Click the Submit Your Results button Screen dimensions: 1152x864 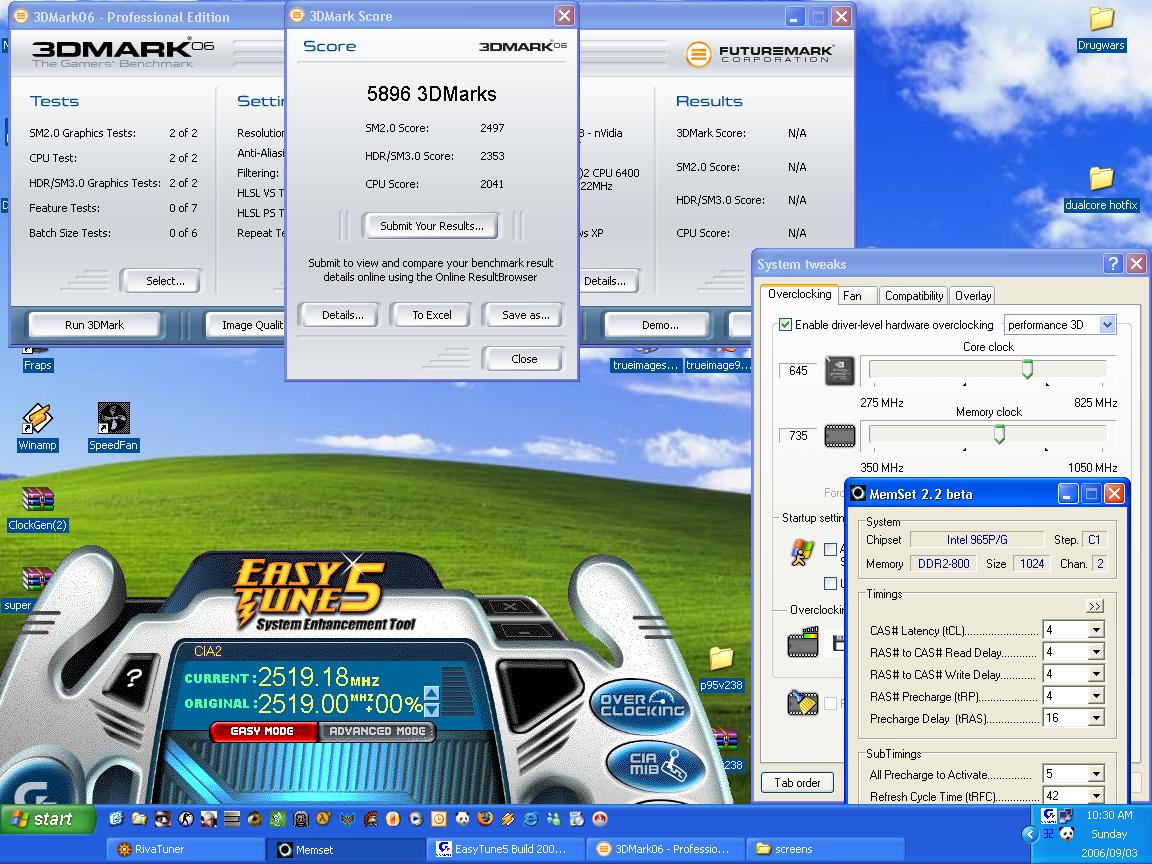click(431, 226)
